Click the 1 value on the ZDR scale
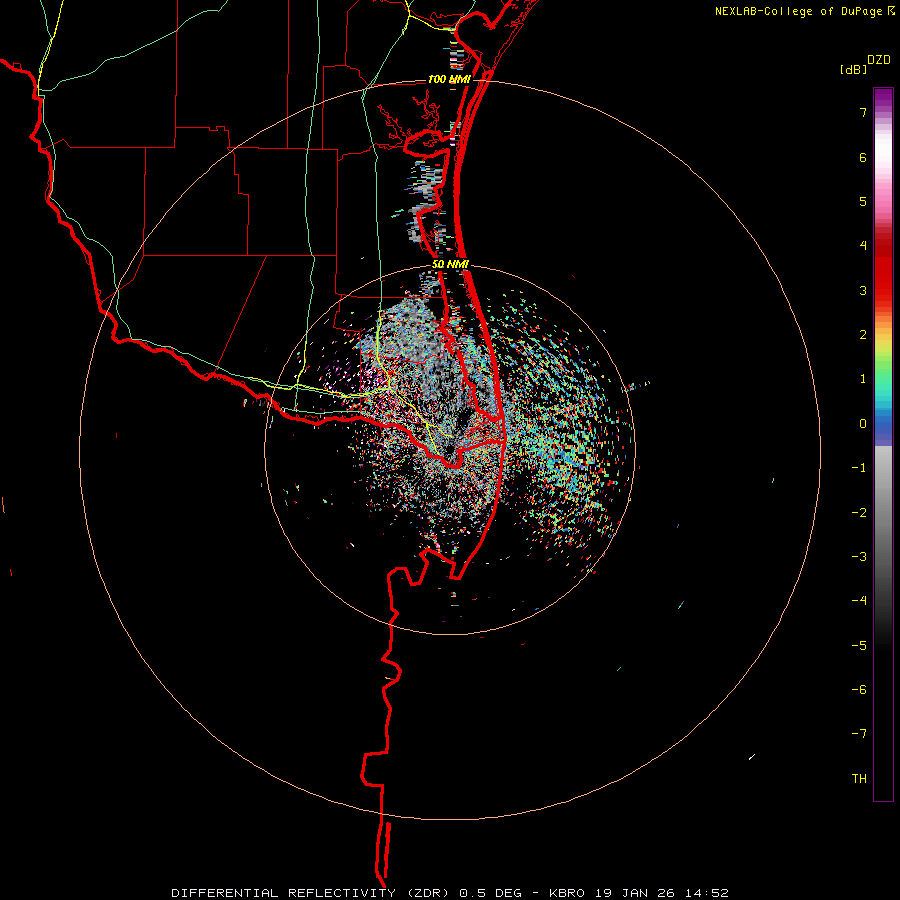 (x=863, y=379)
